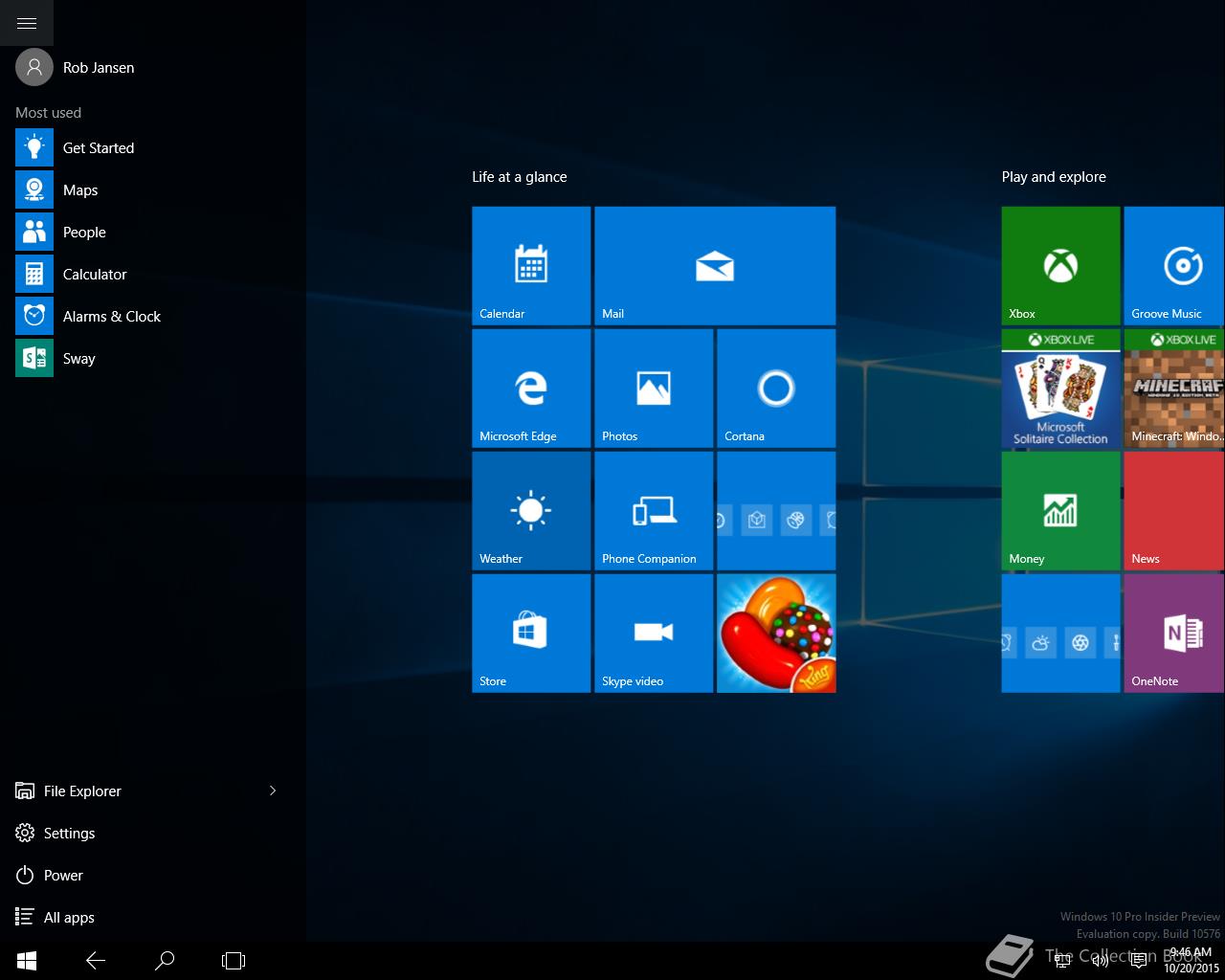Screen dimensions: 1225x980
Task: Open the Money tile
Action: click(1060, 511)
